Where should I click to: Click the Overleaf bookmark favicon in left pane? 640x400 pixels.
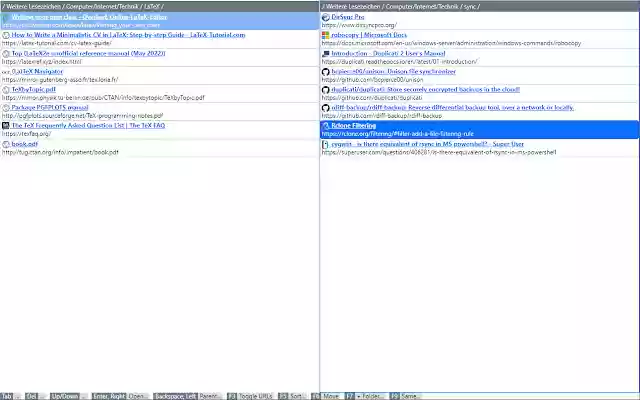tap(5, 18)
